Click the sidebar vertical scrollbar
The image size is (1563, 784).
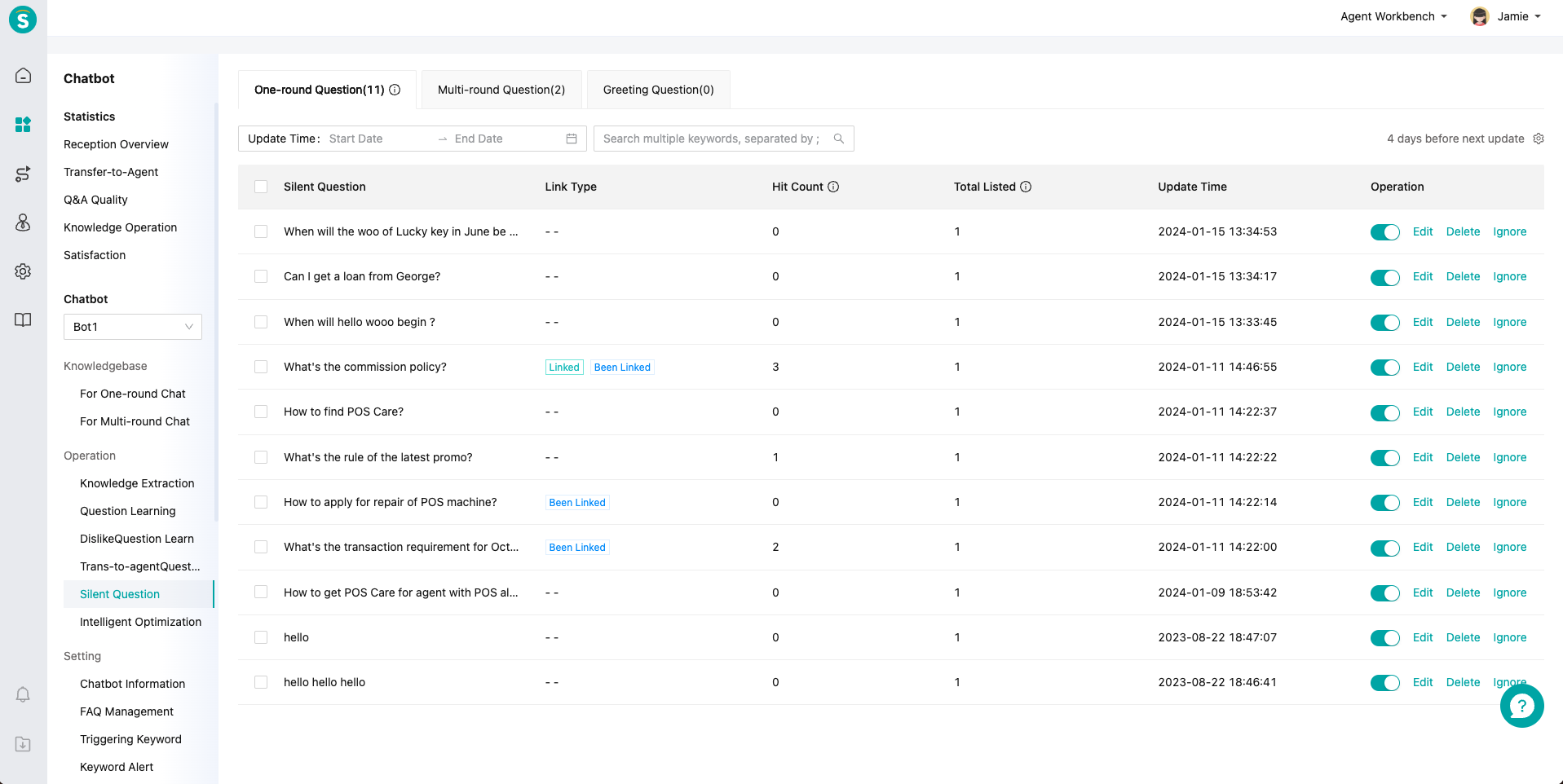click(x=216, y=312)
